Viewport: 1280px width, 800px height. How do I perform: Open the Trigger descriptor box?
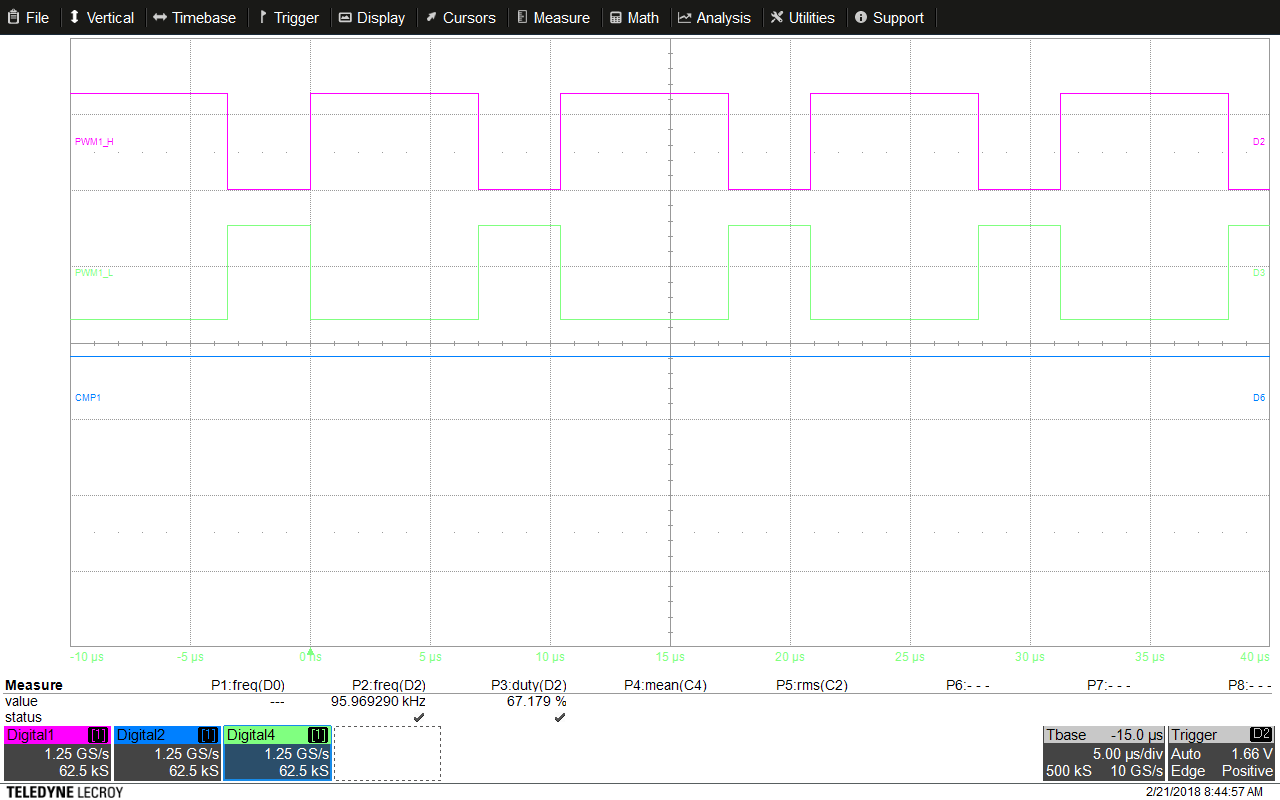tap(1222, 753)
